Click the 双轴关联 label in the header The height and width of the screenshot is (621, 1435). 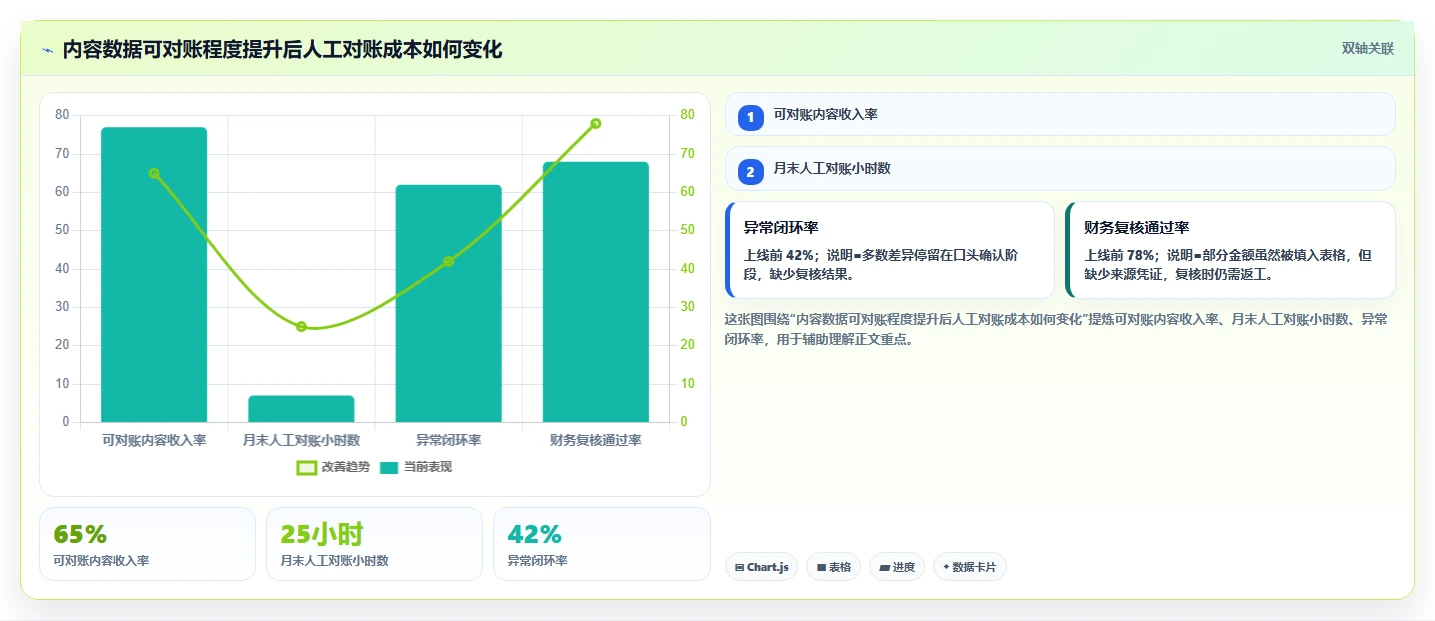(1368, 49)
